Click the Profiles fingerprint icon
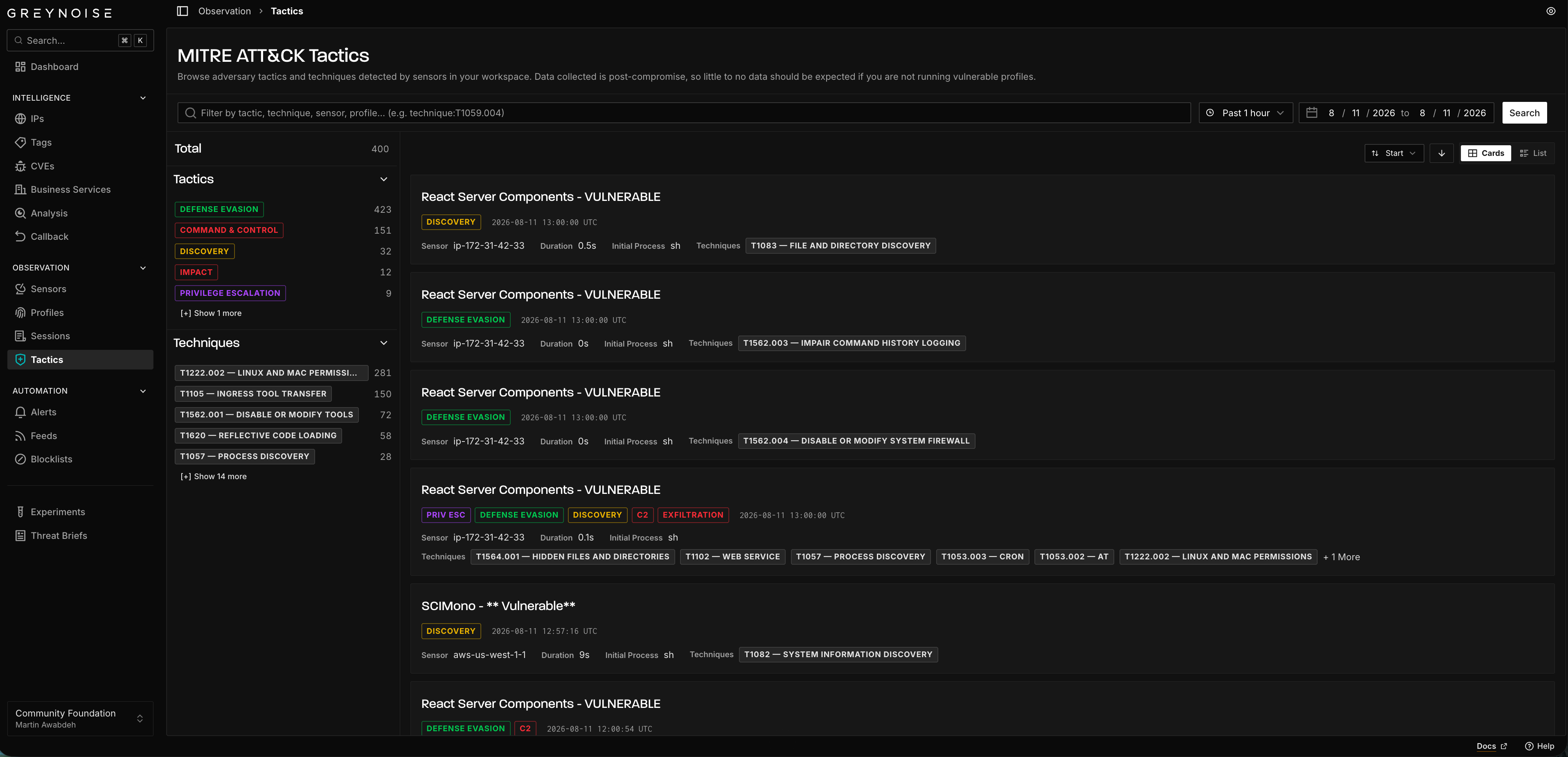The image size is (1568, 757). (20, 313)
